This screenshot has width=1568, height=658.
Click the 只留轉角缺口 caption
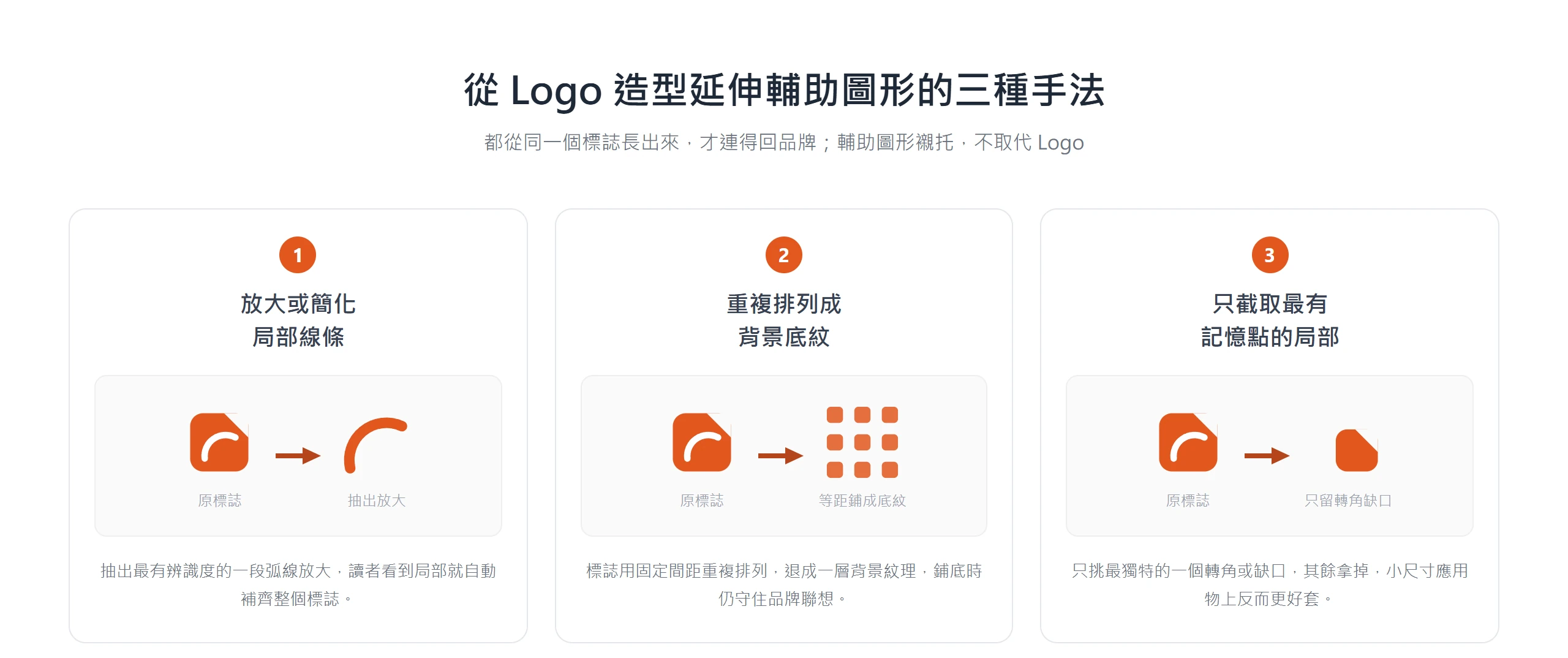1348,501
